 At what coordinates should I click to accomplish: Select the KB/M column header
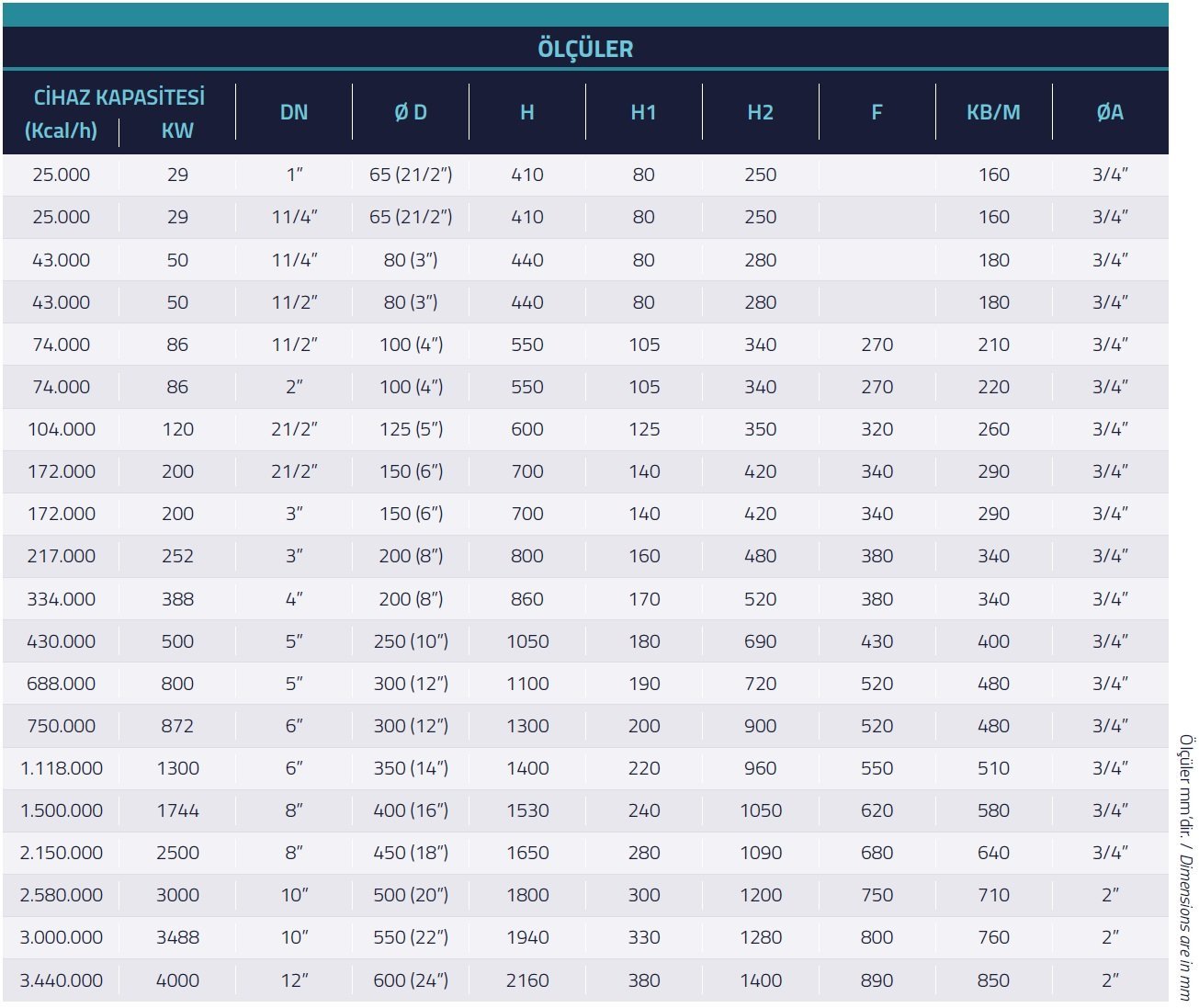993,112
